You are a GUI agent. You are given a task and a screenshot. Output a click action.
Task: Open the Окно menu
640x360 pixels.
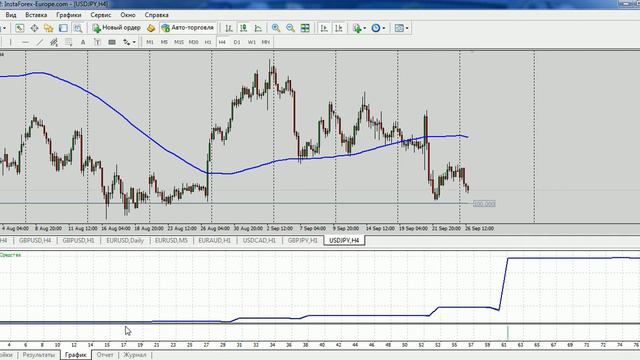128,15
